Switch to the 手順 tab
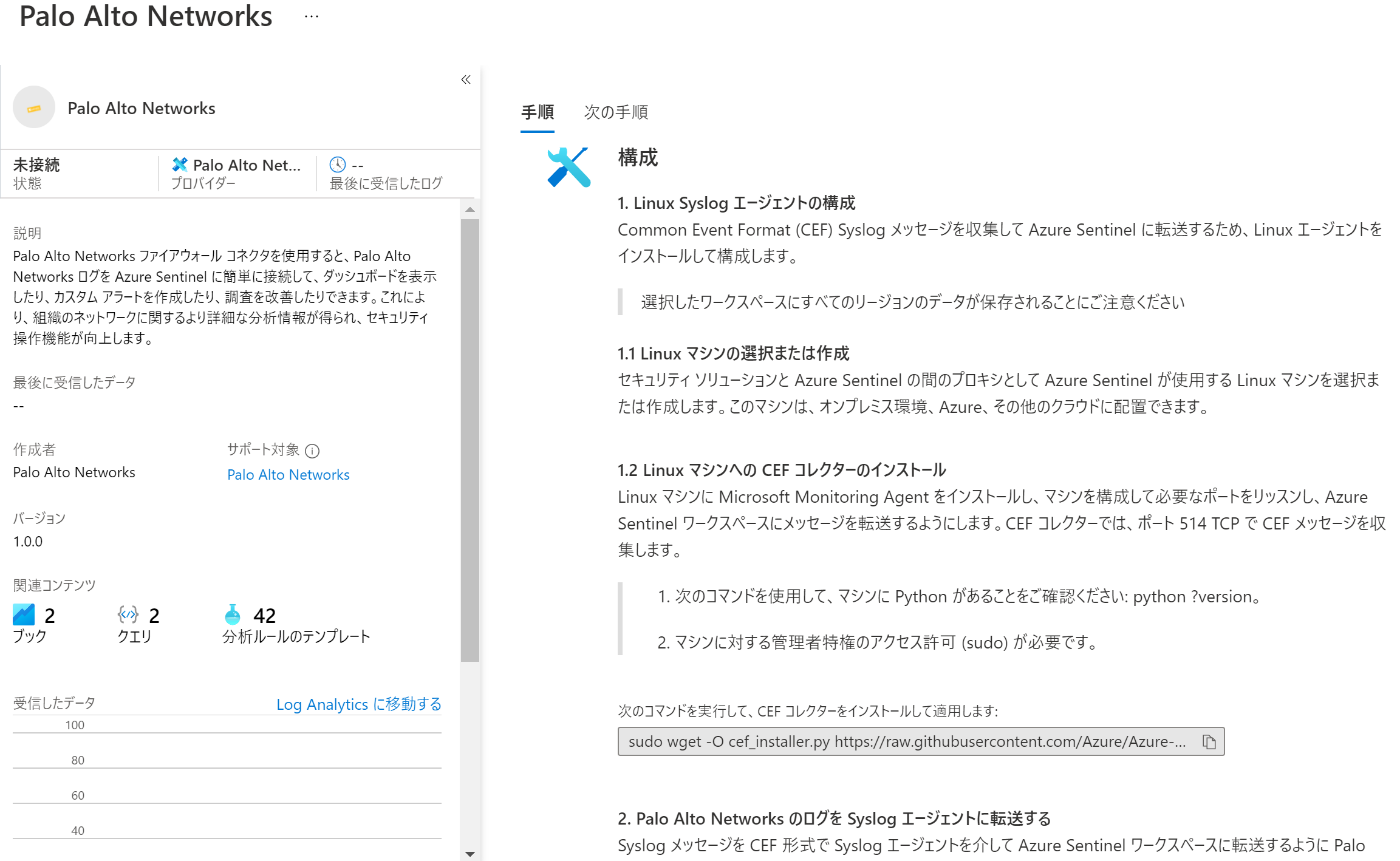 tap(538, 112)
